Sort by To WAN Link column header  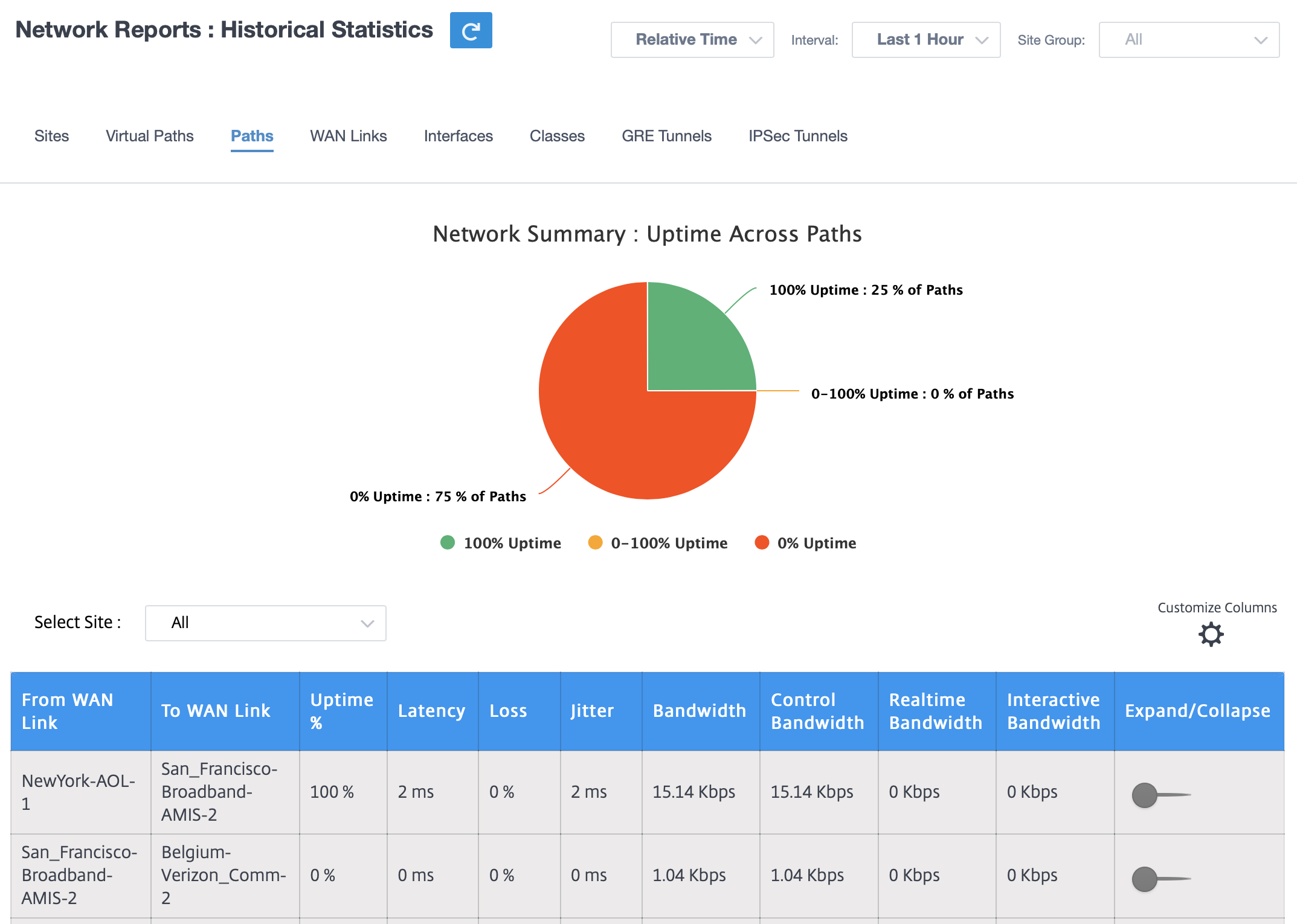point(225,711)
